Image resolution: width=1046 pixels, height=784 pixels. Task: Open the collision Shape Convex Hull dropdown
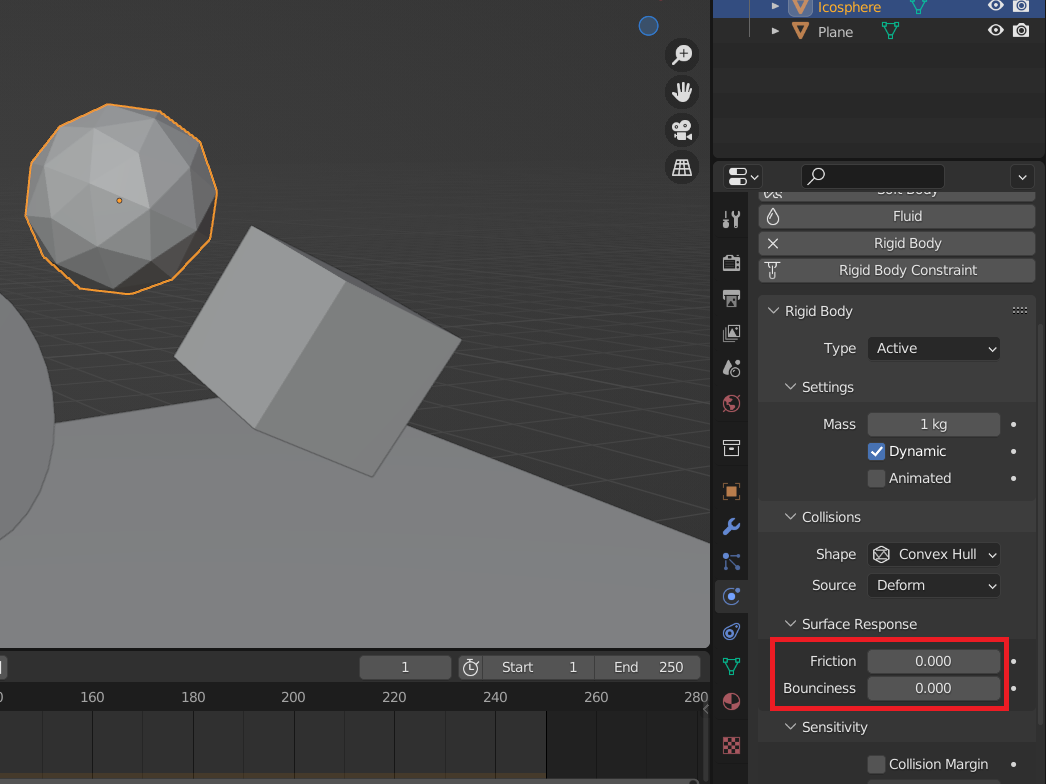tap(934, 554)
